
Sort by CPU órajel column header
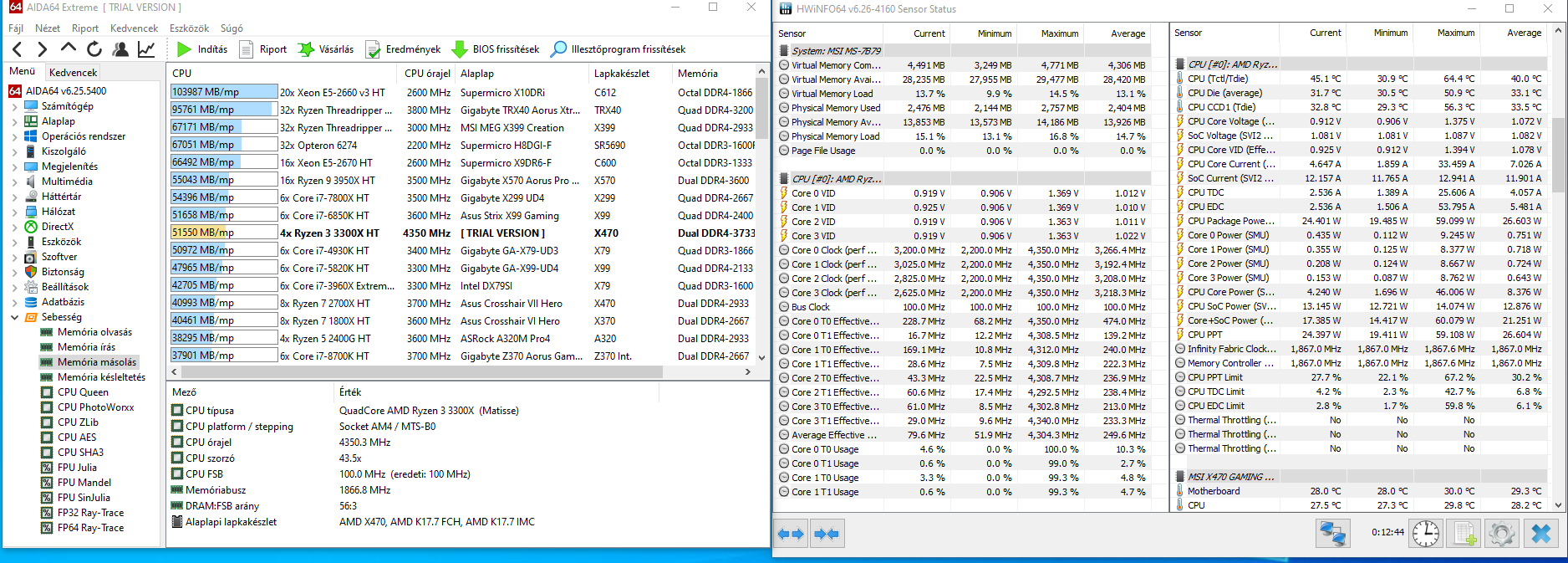pyautogui.click(x=428, y=73)
